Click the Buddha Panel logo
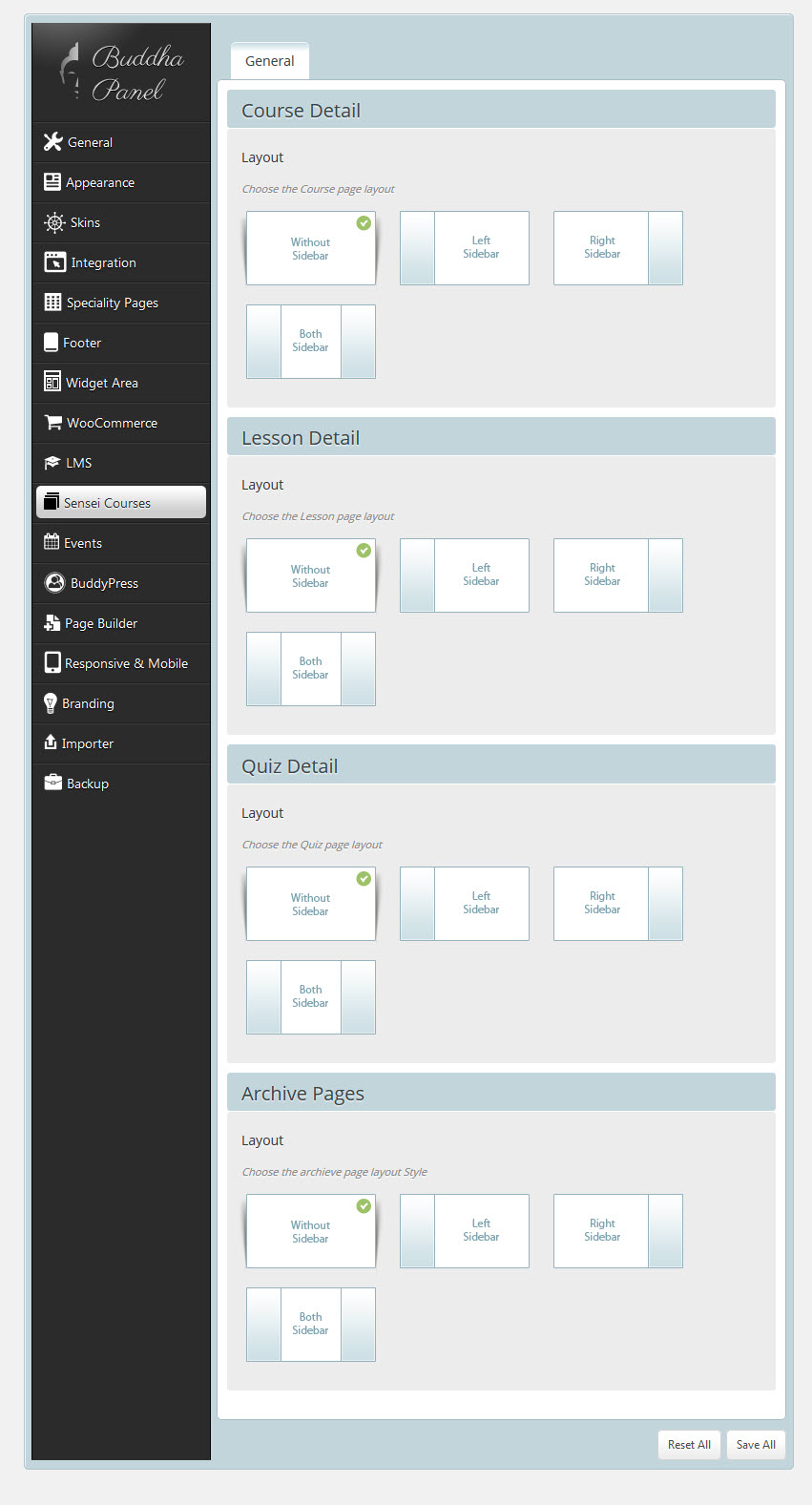Viewport: 812px width, 1505px height. point(122,73)
